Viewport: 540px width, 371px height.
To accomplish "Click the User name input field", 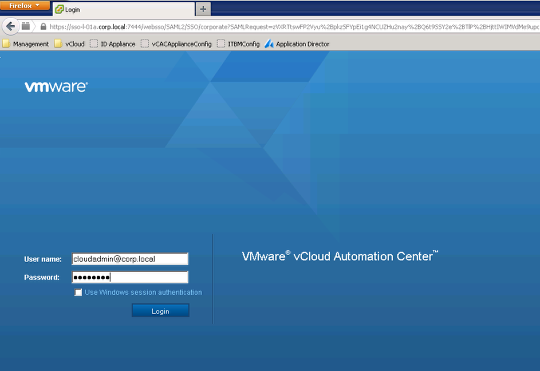I will [130, 259].
